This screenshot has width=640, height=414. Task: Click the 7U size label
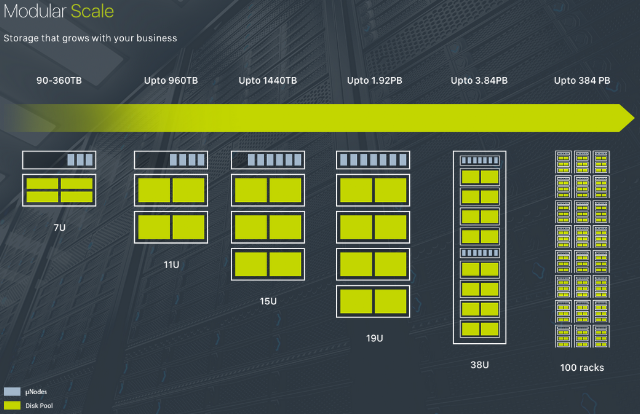pyautogui.click(x=60, y=227)
